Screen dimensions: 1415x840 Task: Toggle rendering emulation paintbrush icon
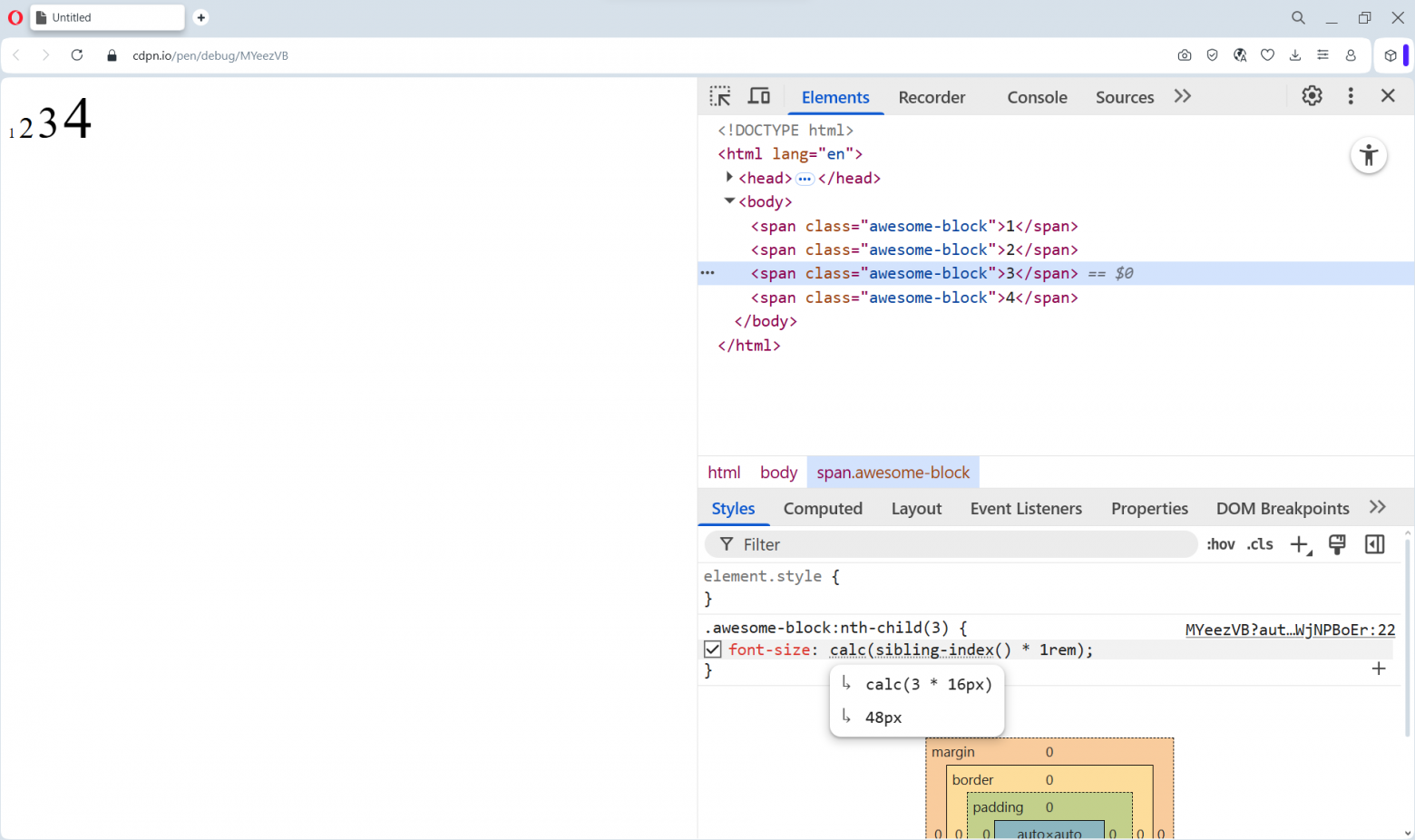tap(1337, 544)
